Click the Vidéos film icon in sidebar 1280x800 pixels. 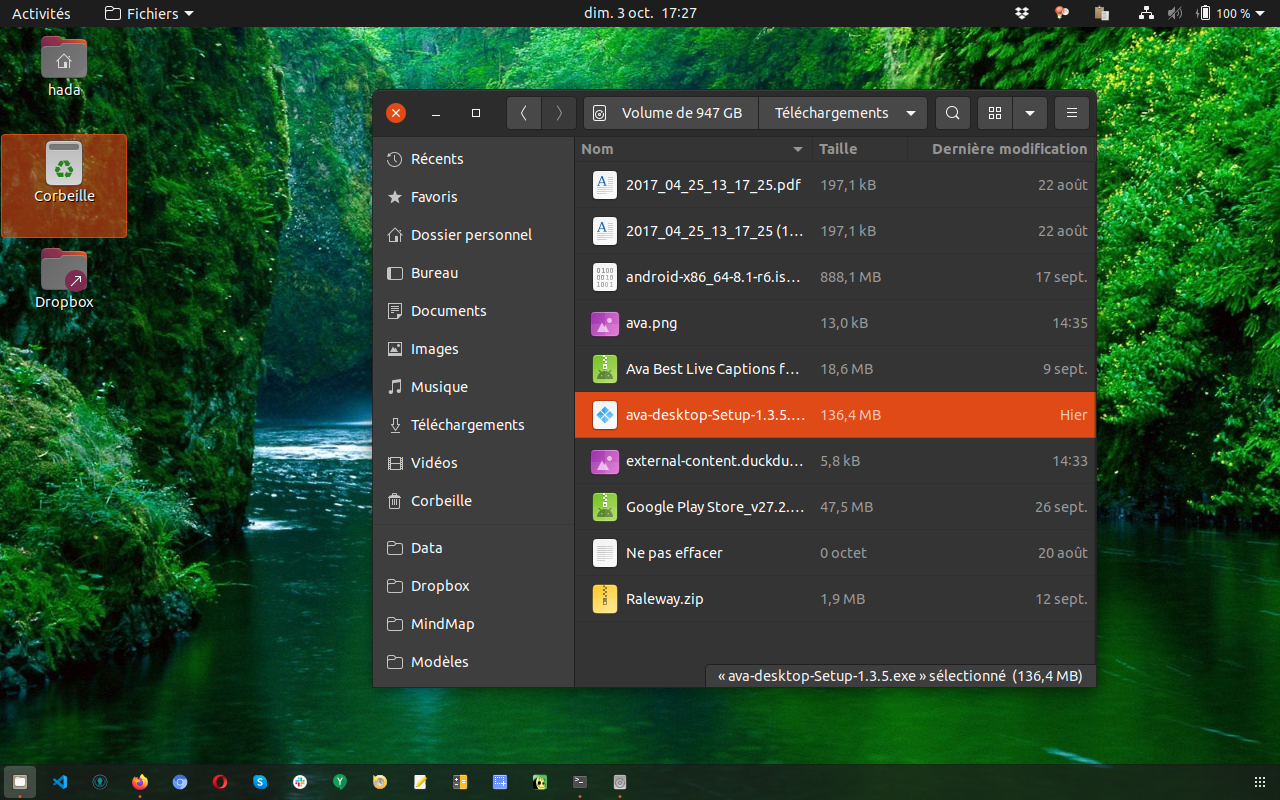pos(394,463)
